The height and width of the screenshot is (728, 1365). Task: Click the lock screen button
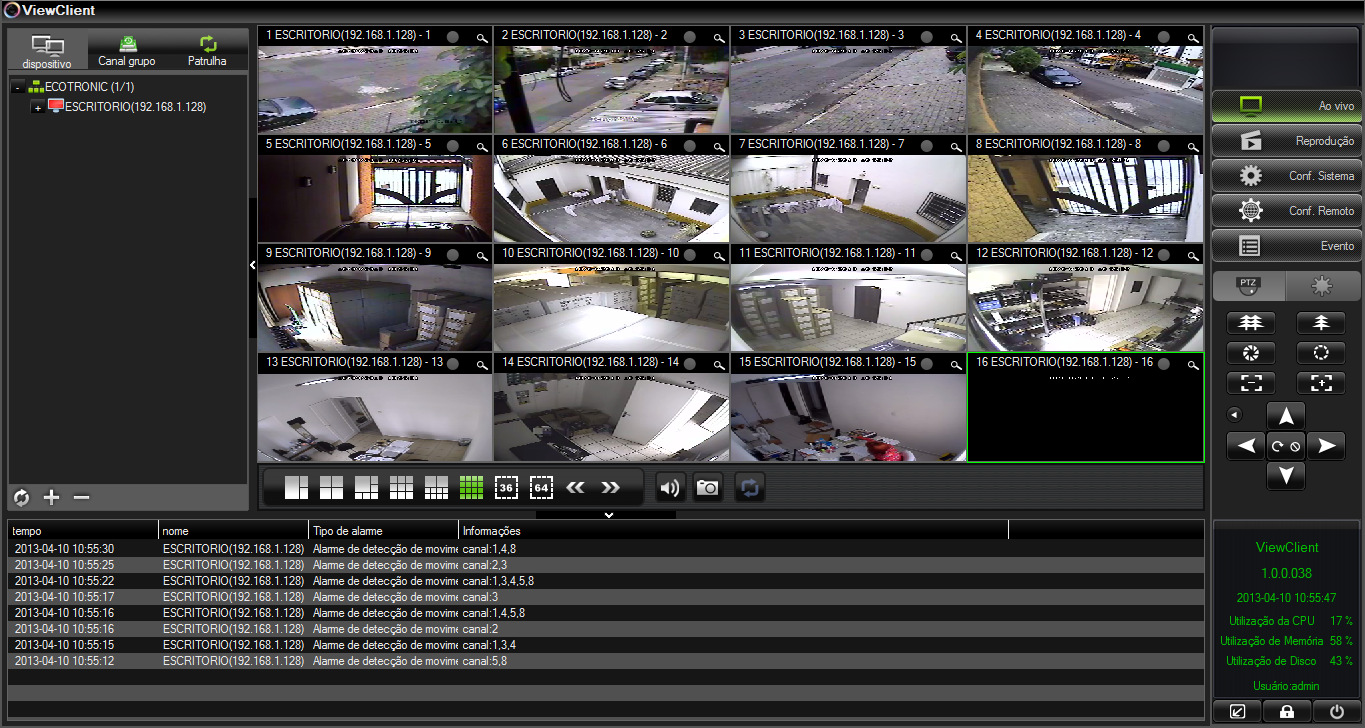click(1286, 712)
